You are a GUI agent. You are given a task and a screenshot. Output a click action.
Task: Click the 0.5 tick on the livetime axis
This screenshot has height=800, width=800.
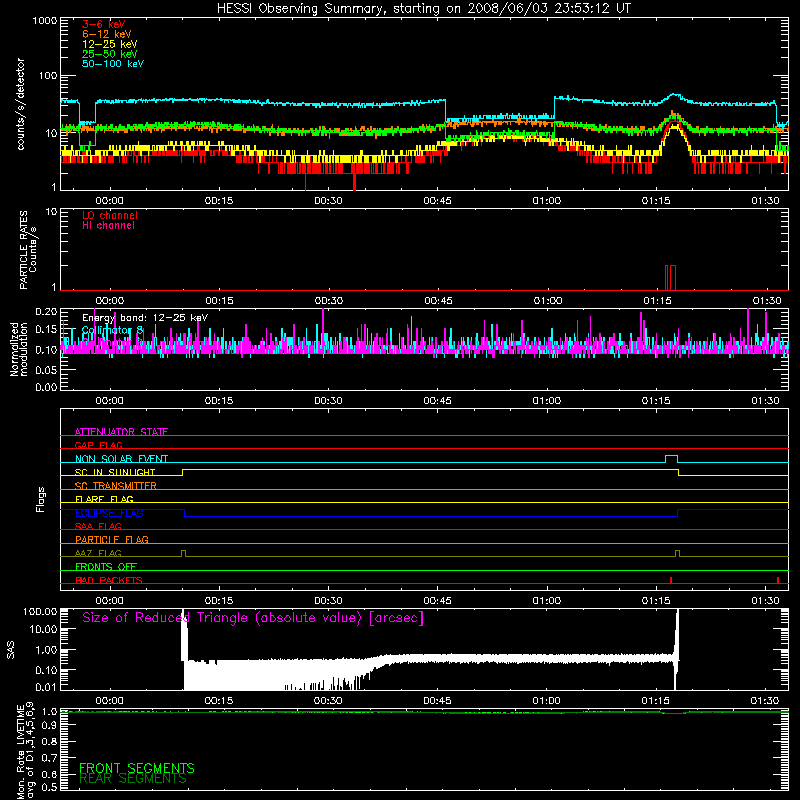(49, 787)
